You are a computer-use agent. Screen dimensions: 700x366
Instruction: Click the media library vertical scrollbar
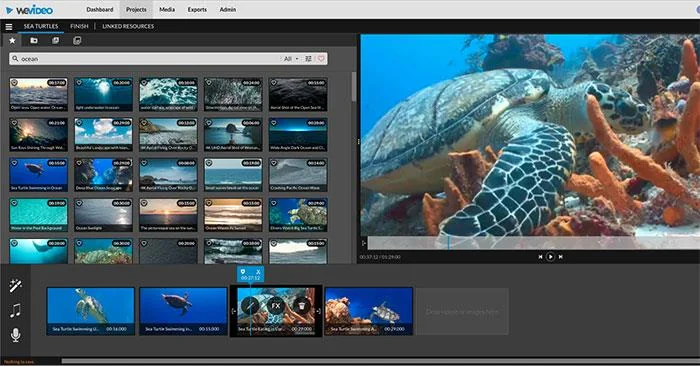(354, 86)
